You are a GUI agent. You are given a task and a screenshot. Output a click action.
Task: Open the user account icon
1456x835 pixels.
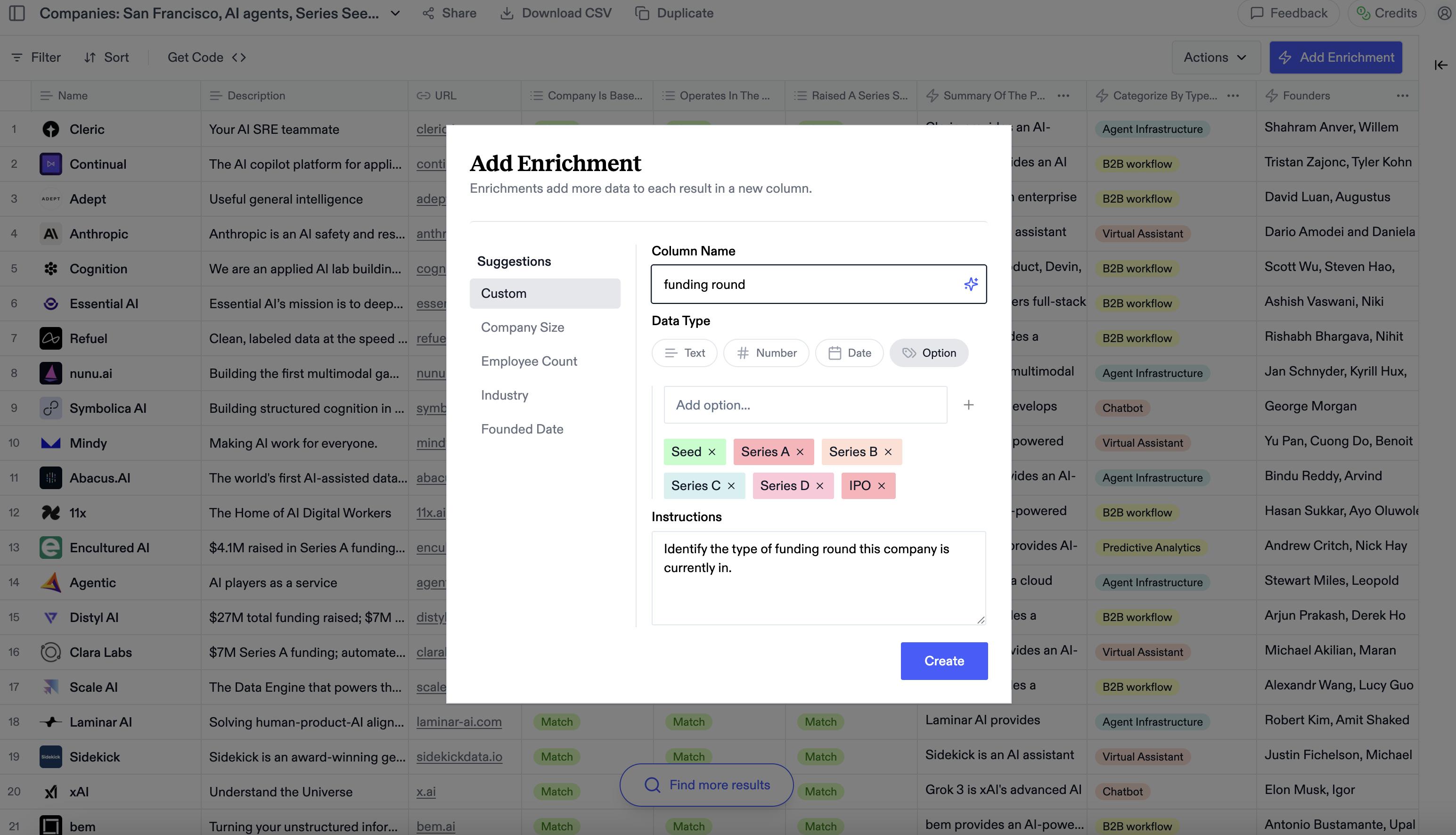pyautogui.click(x=1445, y=13)
